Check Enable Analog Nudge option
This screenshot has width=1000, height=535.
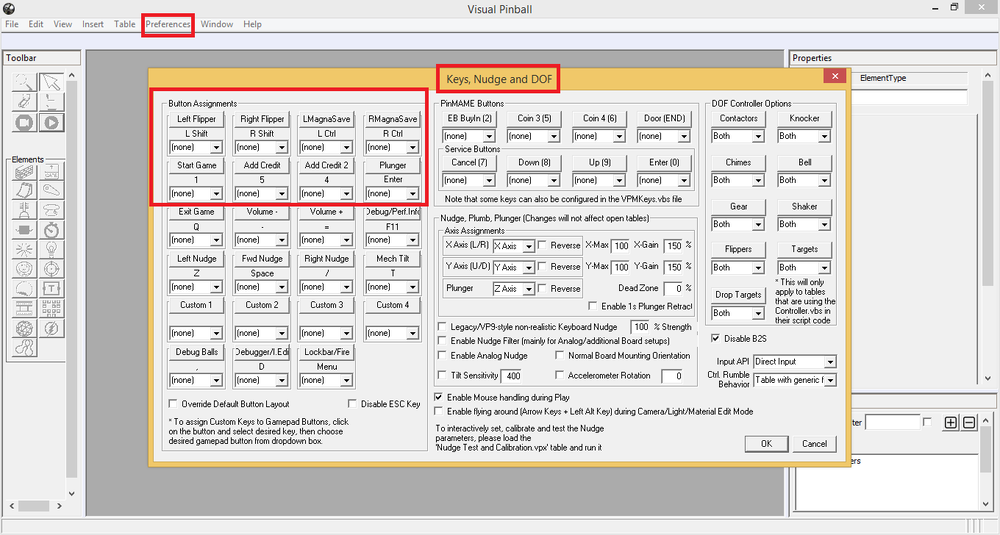(x=441, y=356)
